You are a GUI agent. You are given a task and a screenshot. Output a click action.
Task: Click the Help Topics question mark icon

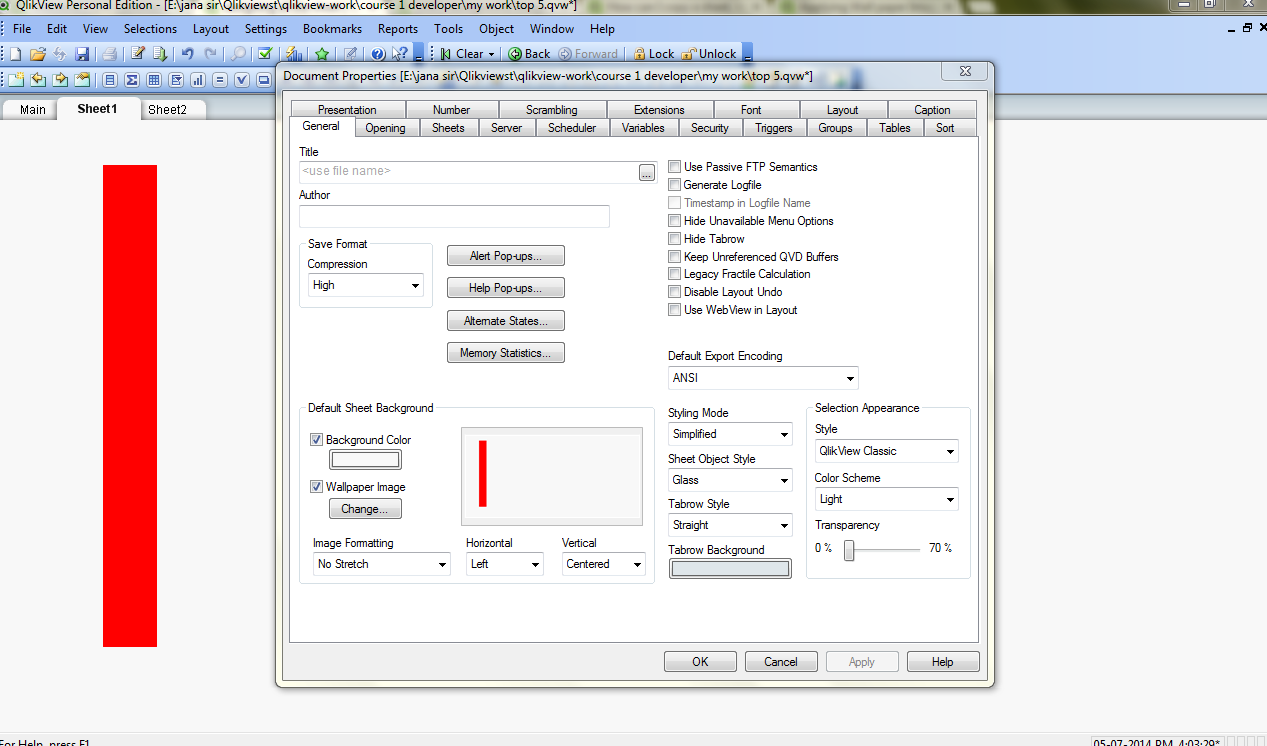[378, 54]
